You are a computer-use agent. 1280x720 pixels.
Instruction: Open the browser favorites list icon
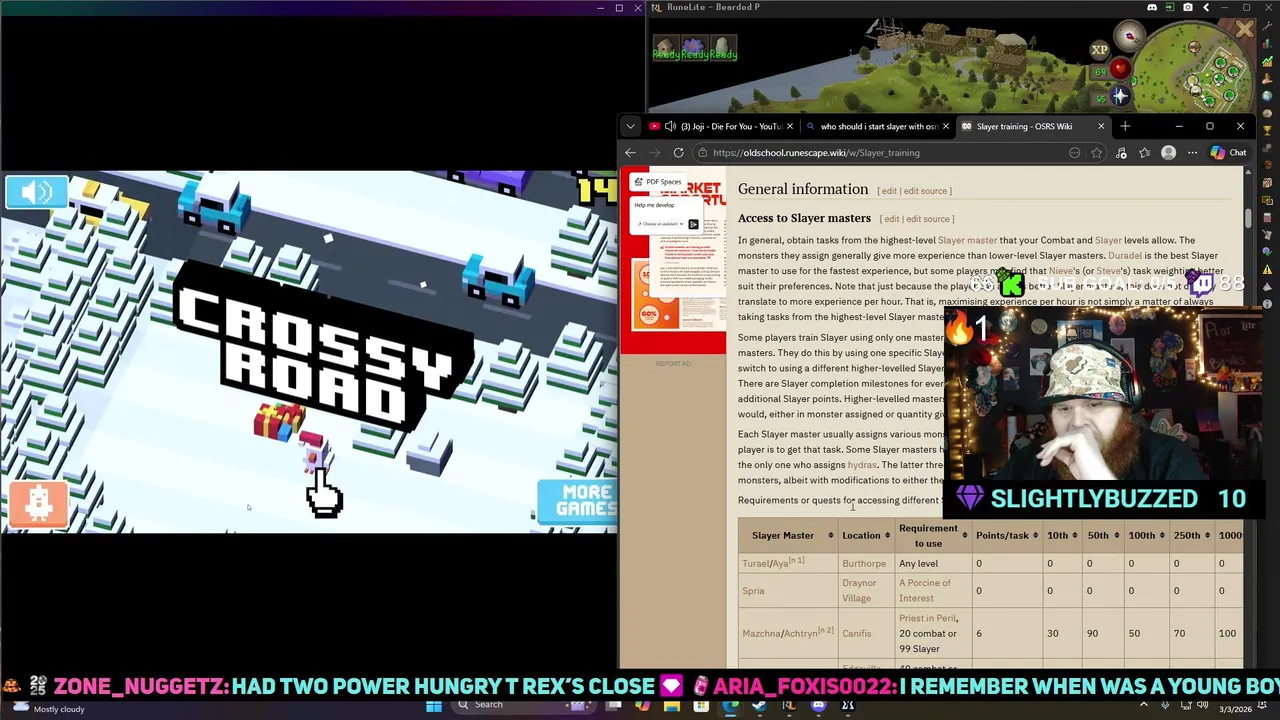(1145, 153)
